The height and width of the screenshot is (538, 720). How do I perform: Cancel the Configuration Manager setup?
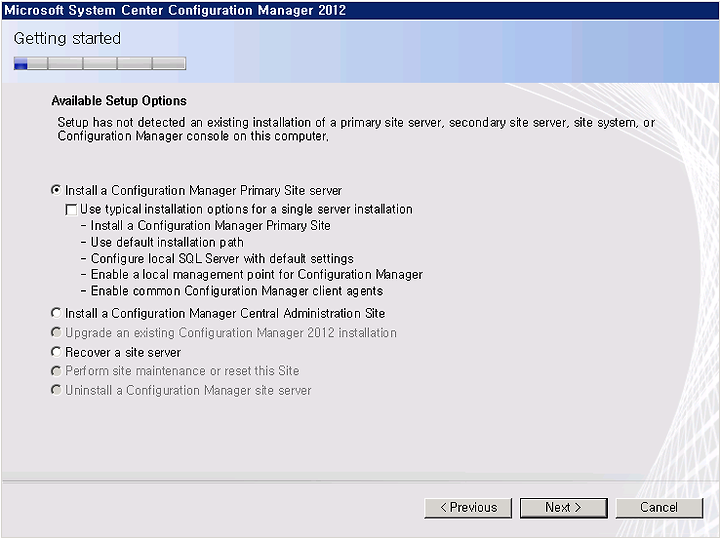(x=659, y=508)
